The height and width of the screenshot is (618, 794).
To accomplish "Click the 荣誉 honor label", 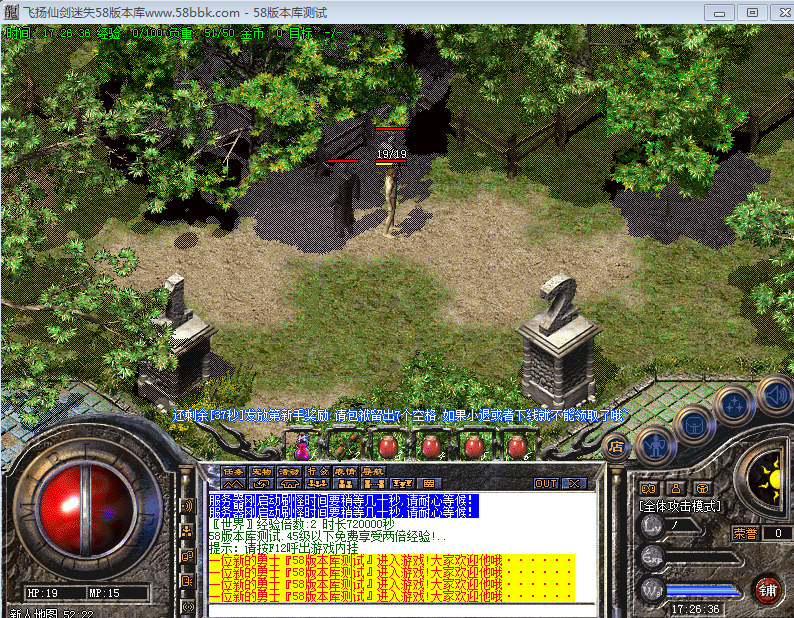I will click(745, 533).
